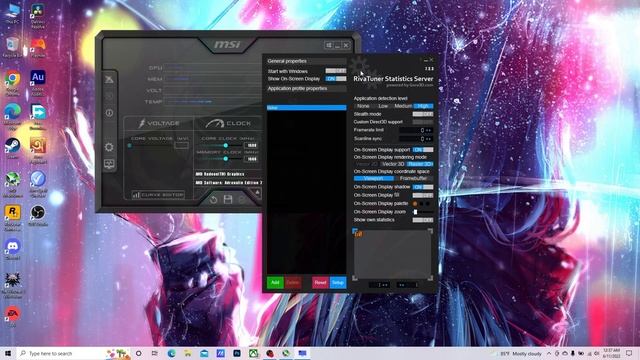Open Photoshop from the taskbar
This screenshot has width=640, height=360.
[237, 353]
